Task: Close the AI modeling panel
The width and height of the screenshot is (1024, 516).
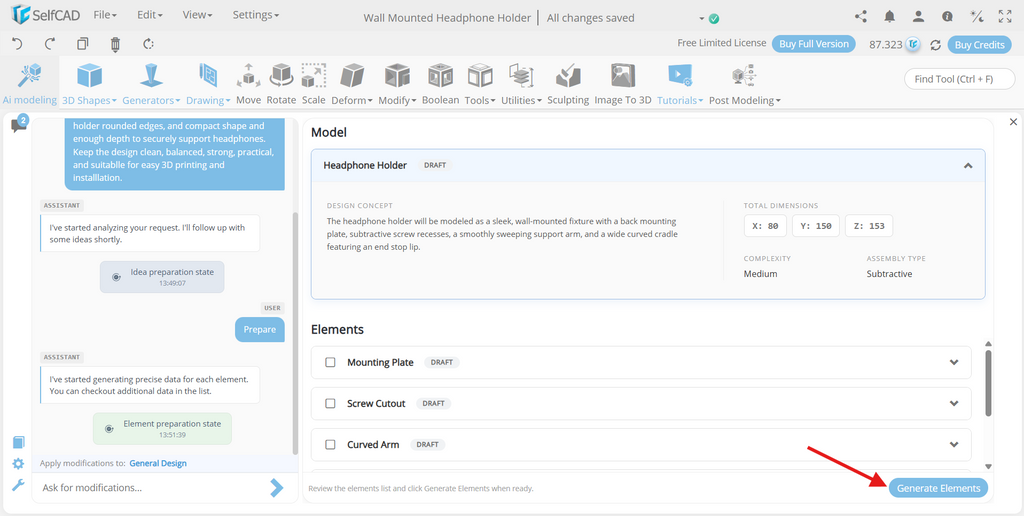Action: tap(1013, 122)
